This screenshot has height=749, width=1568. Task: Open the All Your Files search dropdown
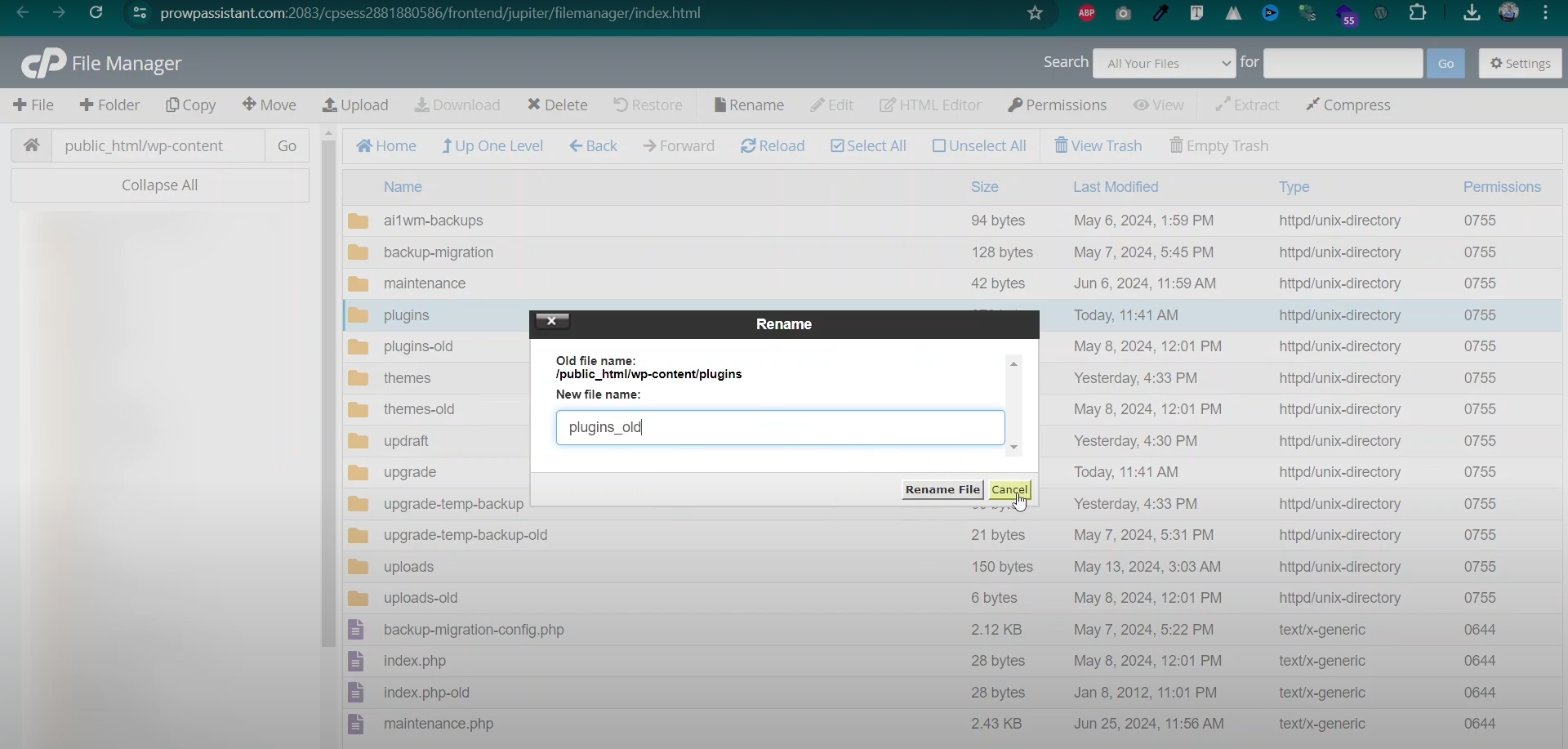click(1164, 64)
